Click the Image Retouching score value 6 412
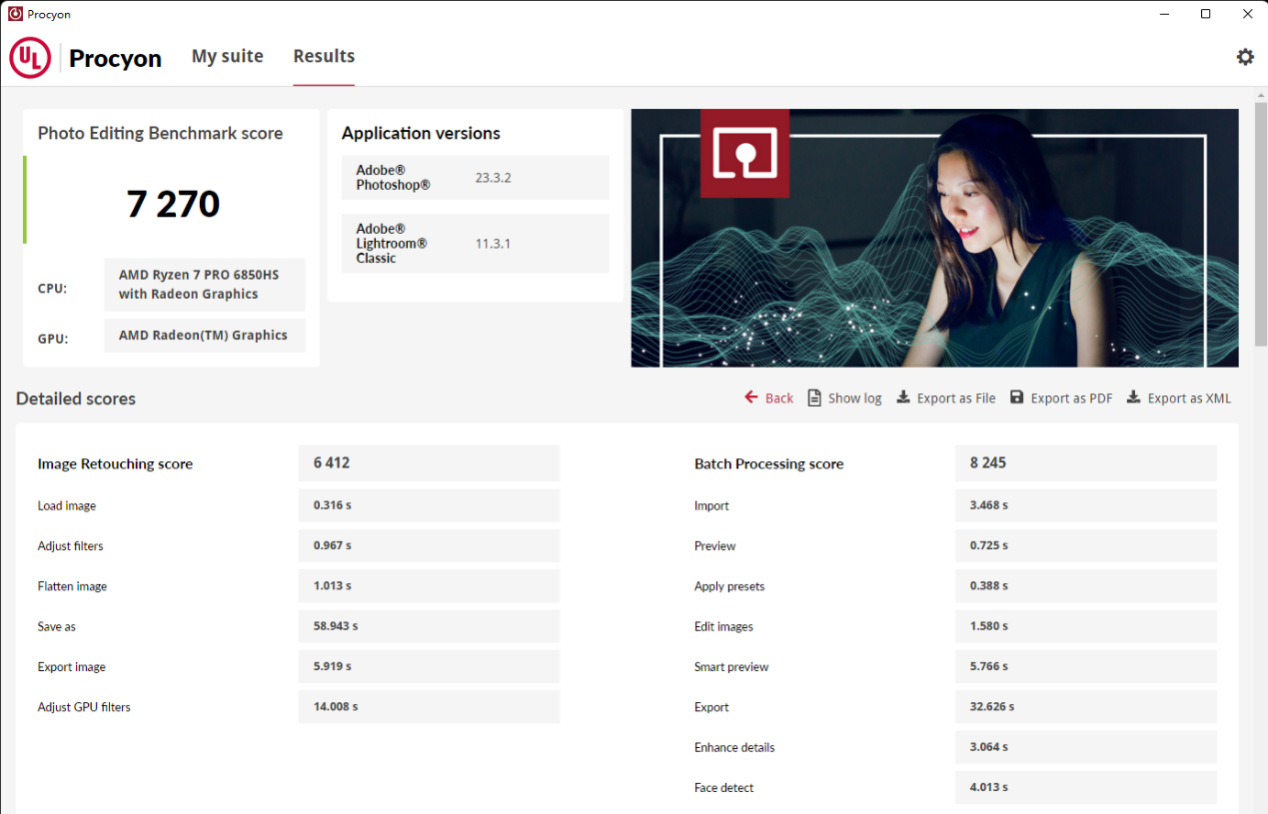Image resolution: width=1268 pixels, height=814 pixels. point(429,463)
